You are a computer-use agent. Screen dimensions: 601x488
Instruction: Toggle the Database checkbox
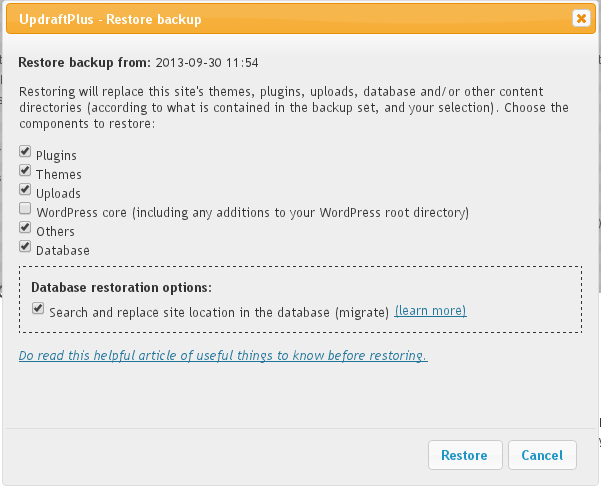pyautogui.click(x=25, y=247)
